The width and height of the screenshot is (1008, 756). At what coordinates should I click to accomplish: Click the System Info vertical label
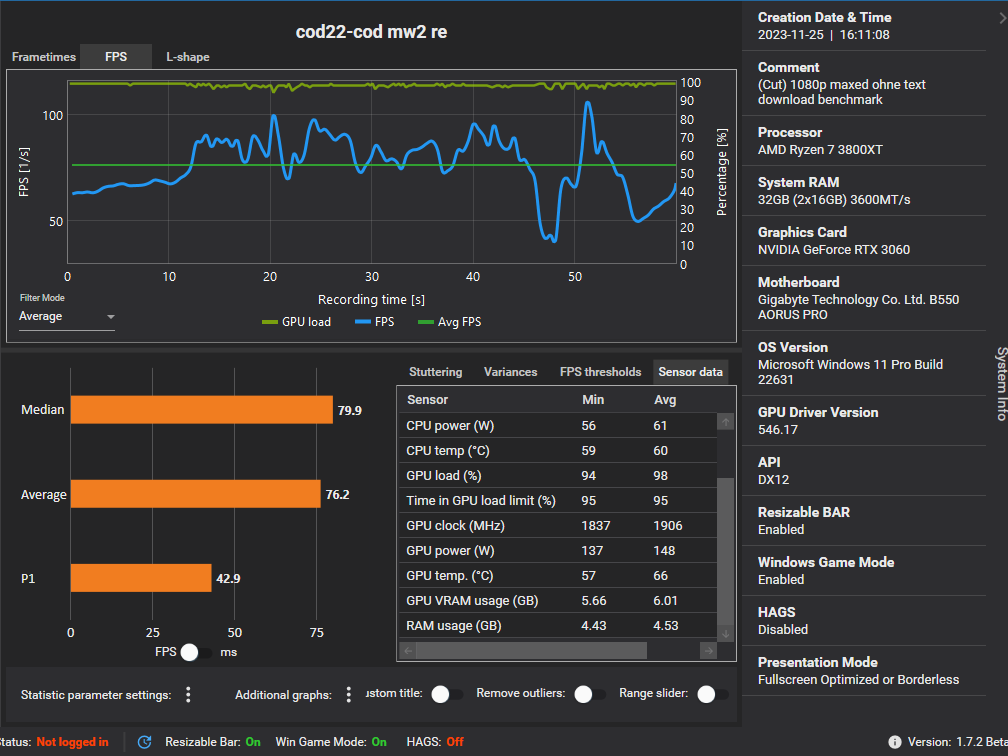1001,383
